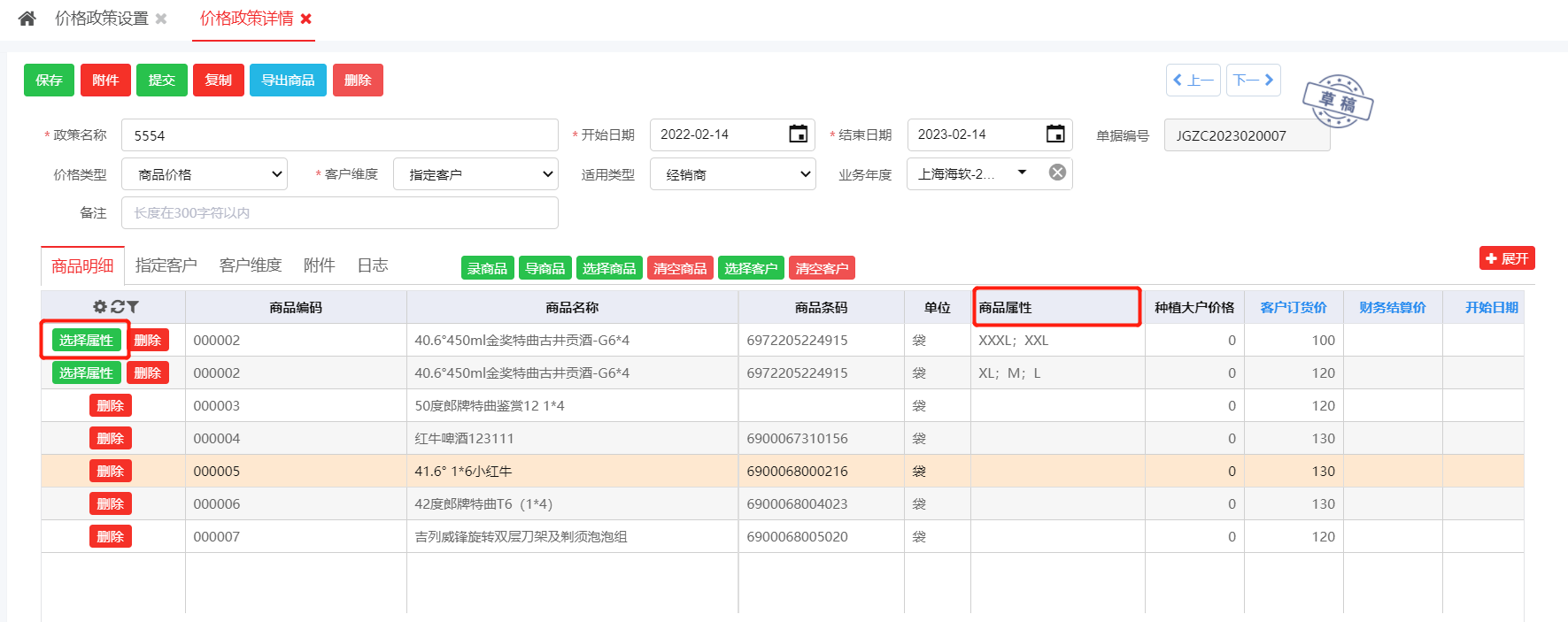Click the table refresh icon
The height and width of the screenshot is (622, 1568).
coord(117,307)
